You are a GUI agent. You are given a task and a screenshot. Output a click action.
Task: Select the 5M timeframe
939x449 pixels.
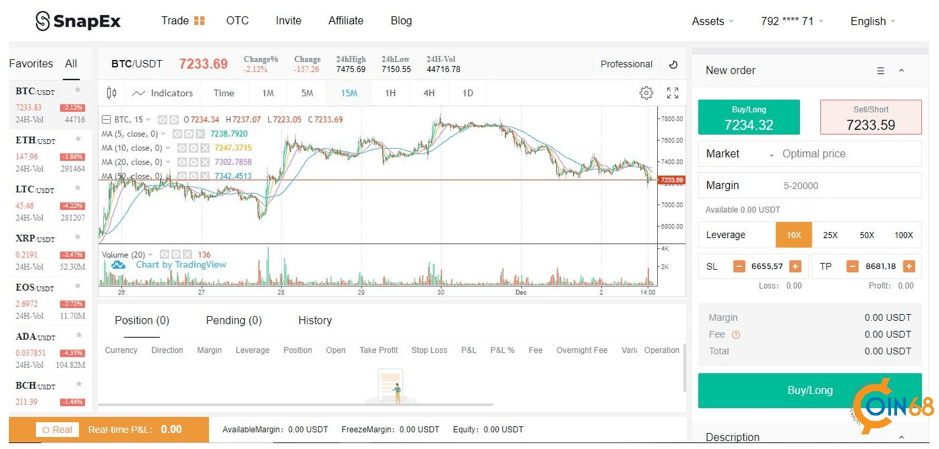pyautogui.click(x=307, y=93)
